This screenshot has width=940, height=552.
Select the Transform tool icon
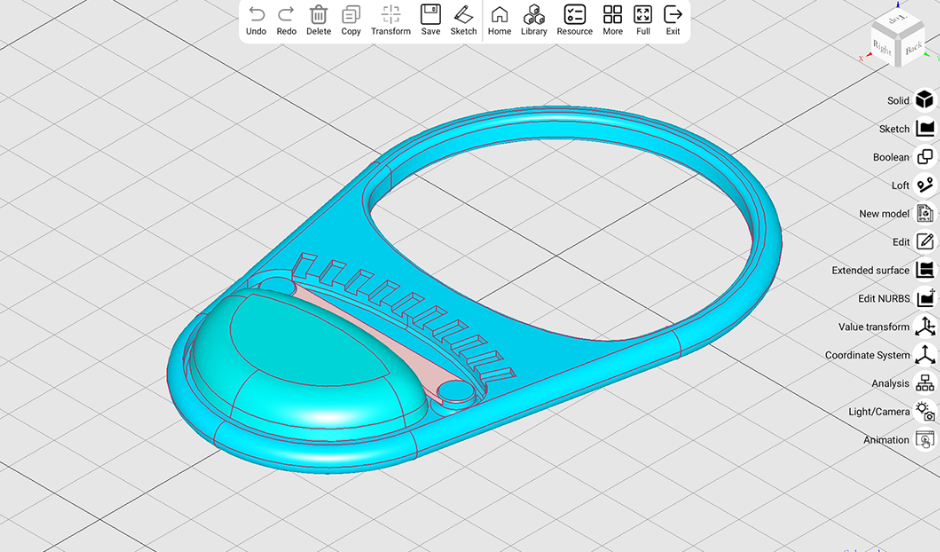click(x=391, y=14)
